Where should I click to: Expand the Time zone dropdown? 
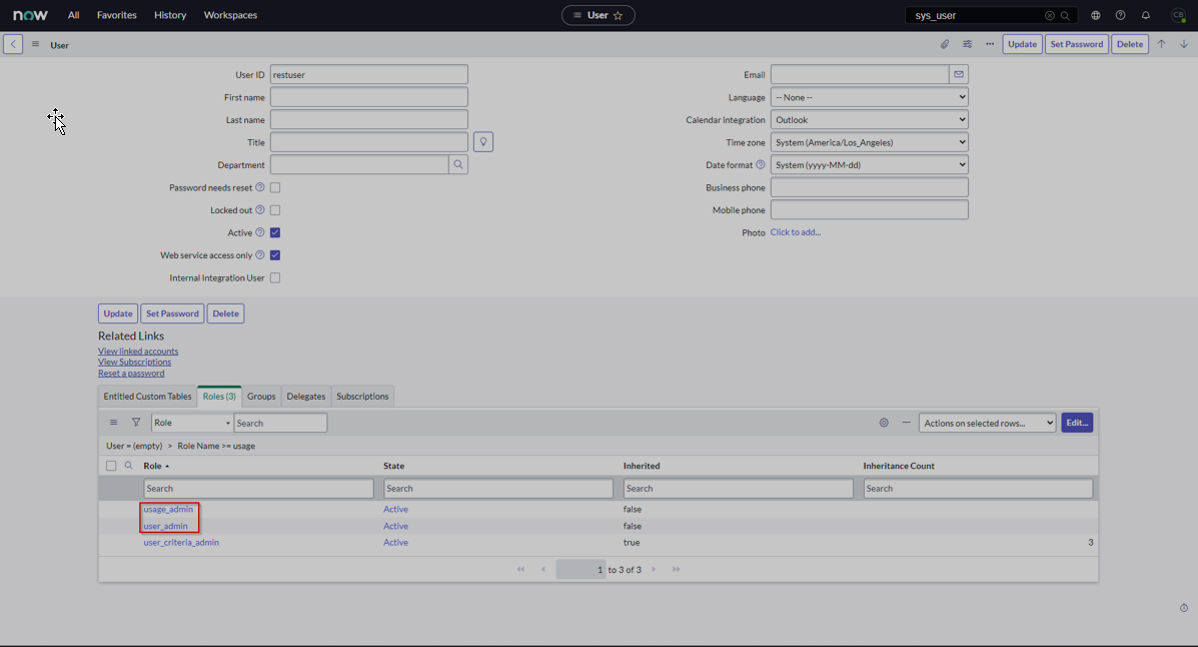(869, 142)
